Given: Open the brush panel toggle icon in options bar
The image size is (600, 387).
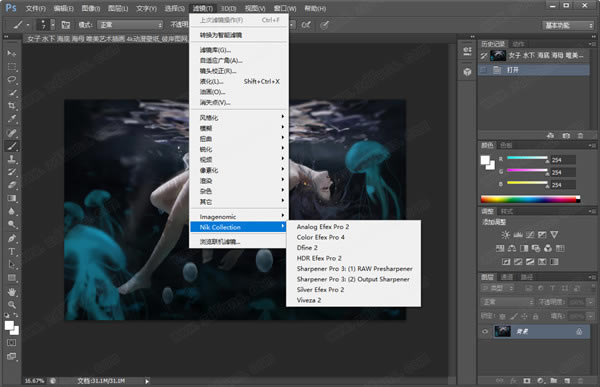Looking at the screenshot, I should (66, 25).
